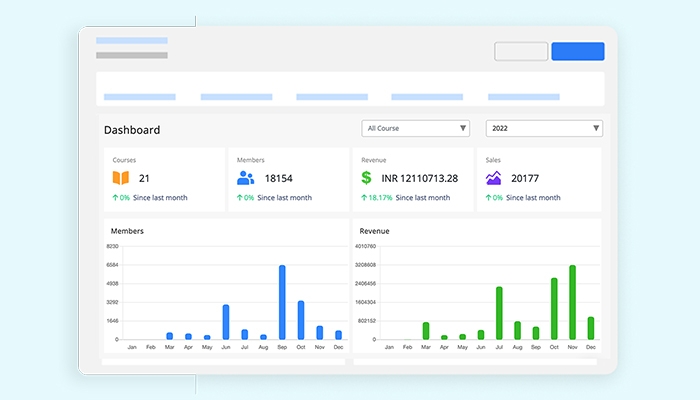Click the Nov bar in Revenue chart
Image resolution: width=700 pixels, height=400 pixels.
tap(572, 303)
